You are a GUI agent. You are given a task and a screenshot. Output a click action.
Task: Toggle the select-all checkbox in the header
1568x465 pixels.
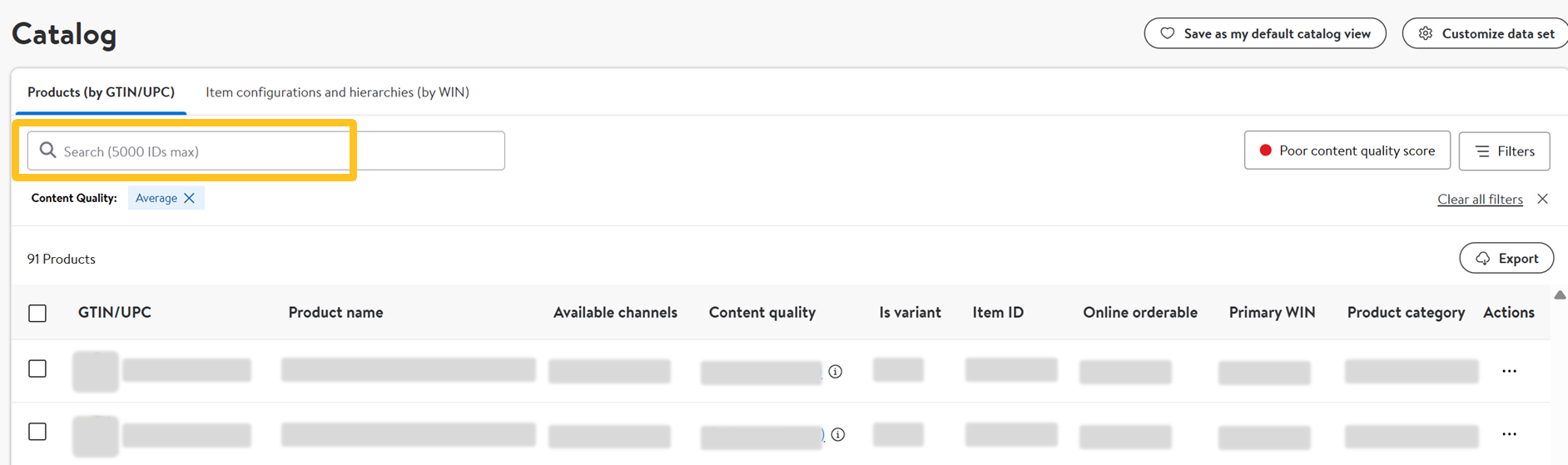point(37,314)
